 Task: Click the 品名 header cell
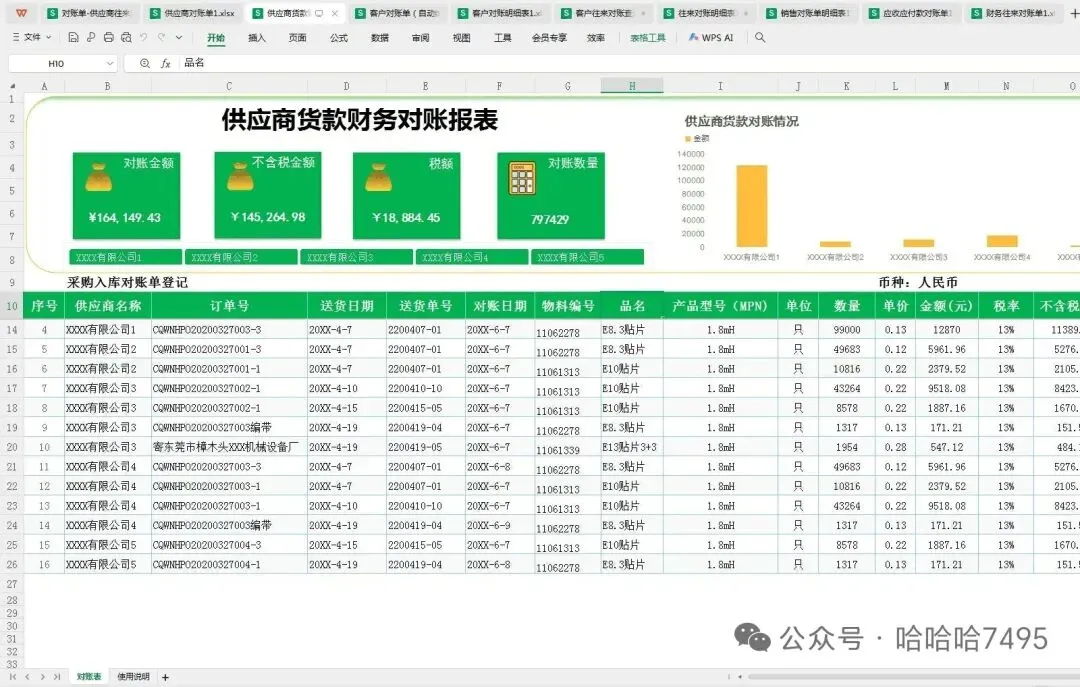coord(632,306)
